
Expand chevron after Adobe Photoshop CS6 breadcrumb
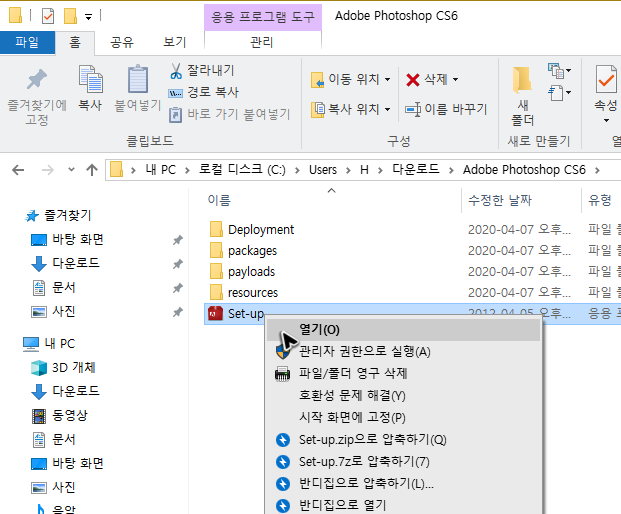point(597,170)
